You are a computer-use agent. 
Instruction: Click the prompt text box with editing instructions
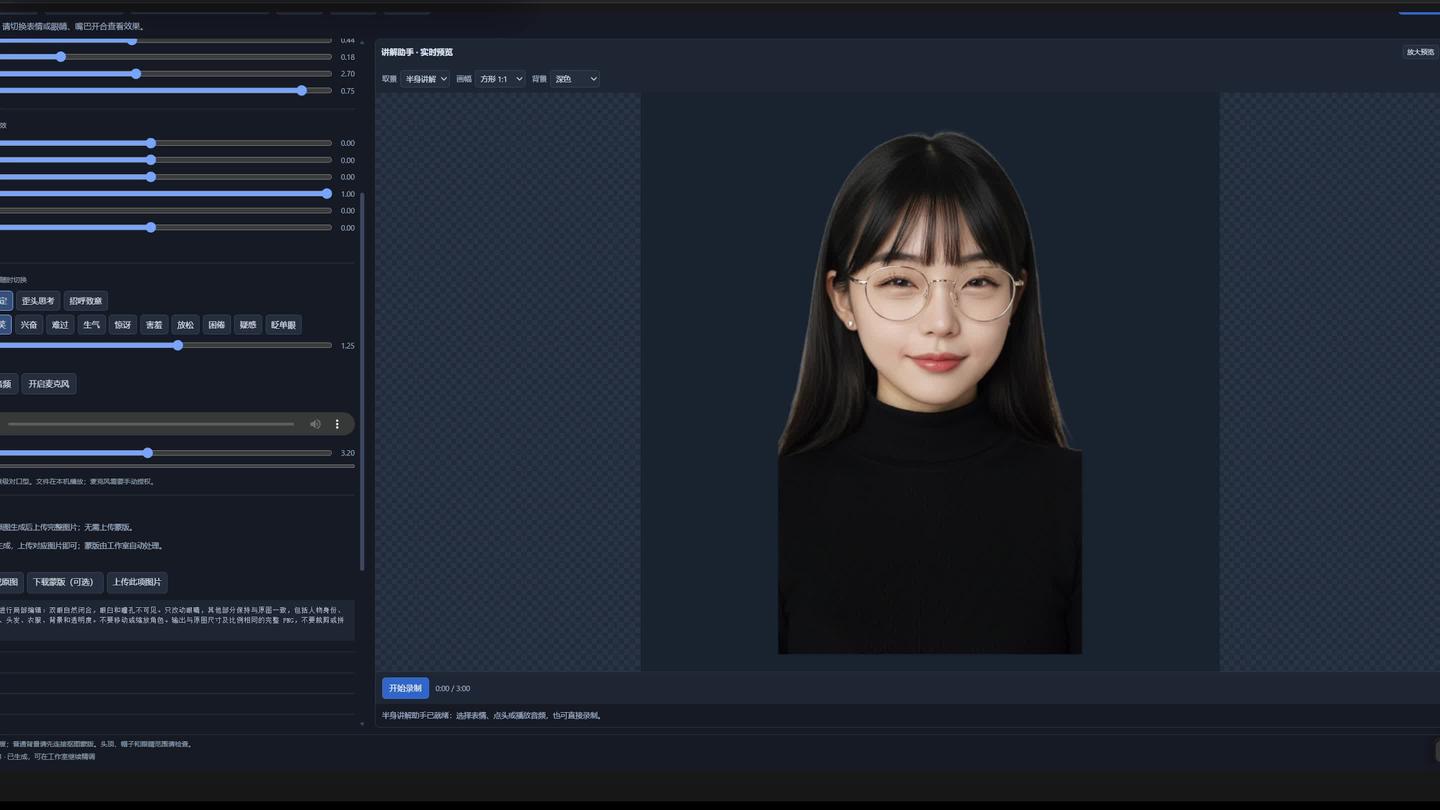tap(177, 621)
